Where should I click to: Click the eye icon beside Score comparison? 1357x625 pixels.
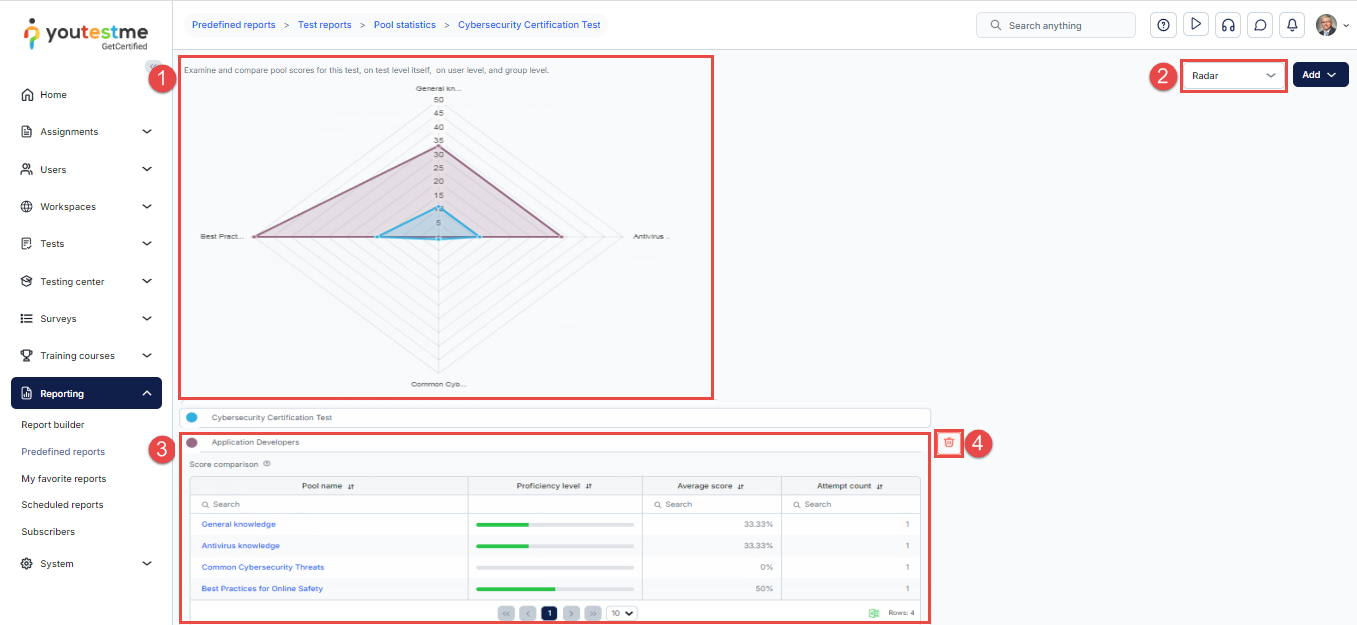[267, 464]
